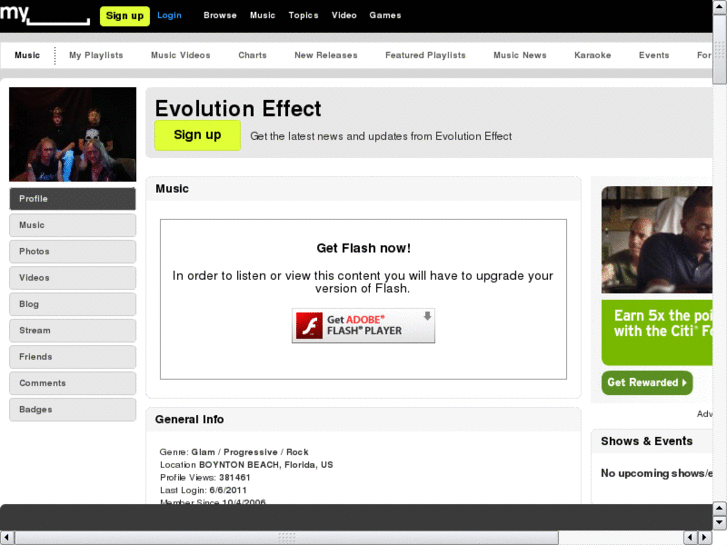Image resolution: width=727 pixels, height=545 pixels.
Task: Click the Get Flash now! heading
Action: click(x=364, y=248)
